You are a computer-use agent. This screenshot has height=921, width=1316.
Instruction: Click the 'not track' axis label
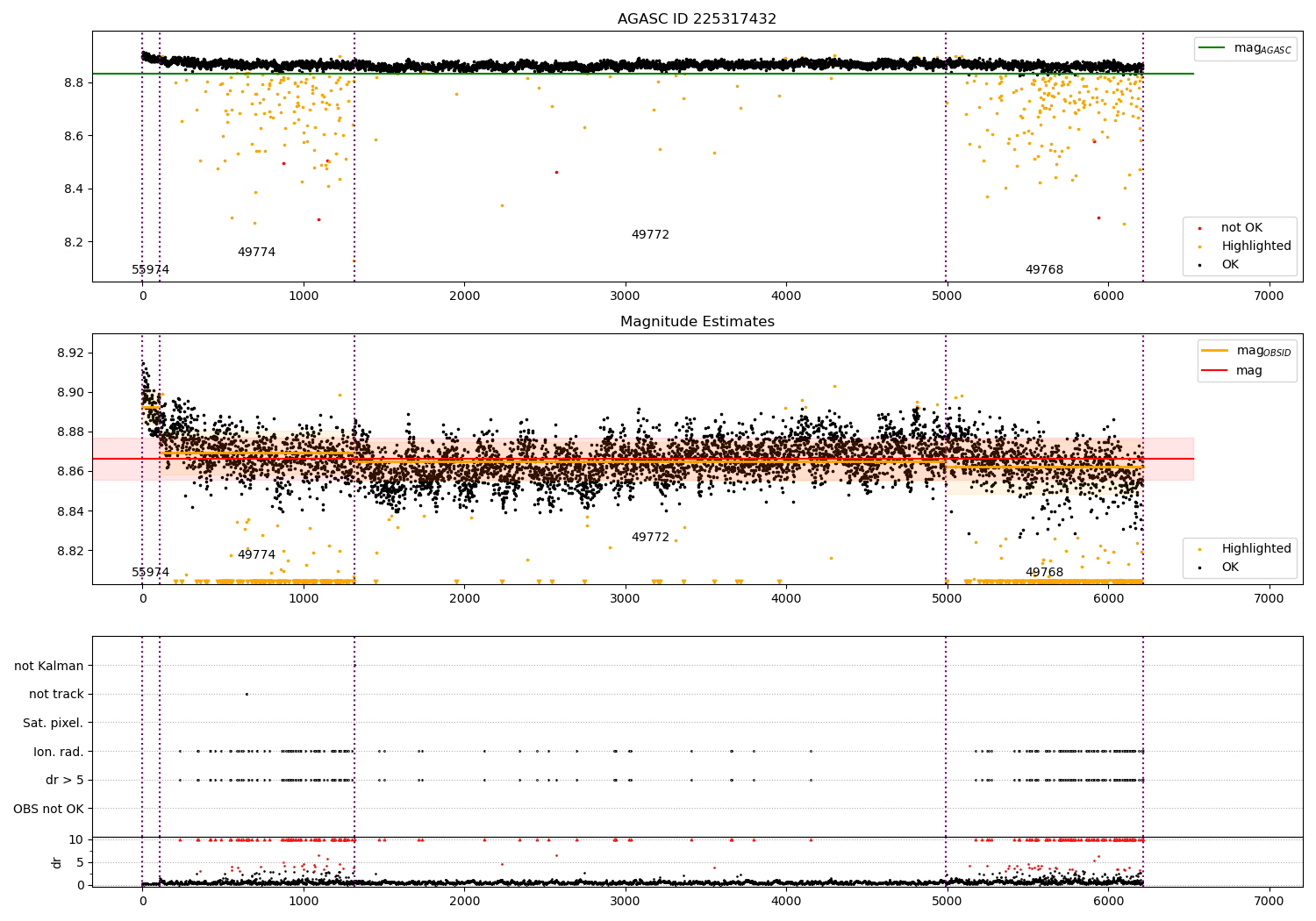coord(56,695)
